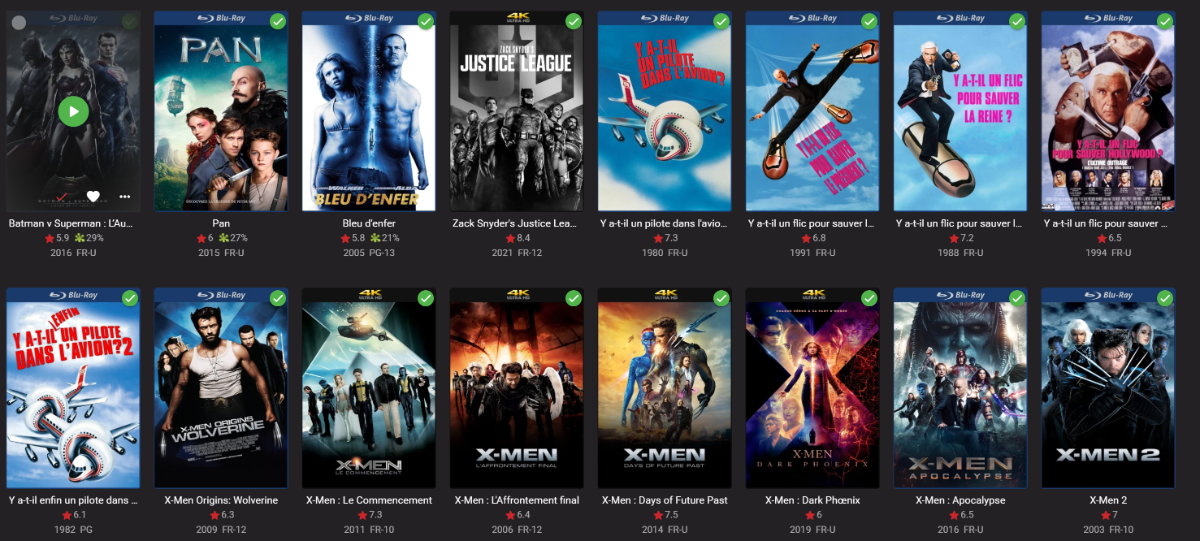Open the Bleu d'enfer title link
Screen dimensions: 1200x541
point(369,223)
